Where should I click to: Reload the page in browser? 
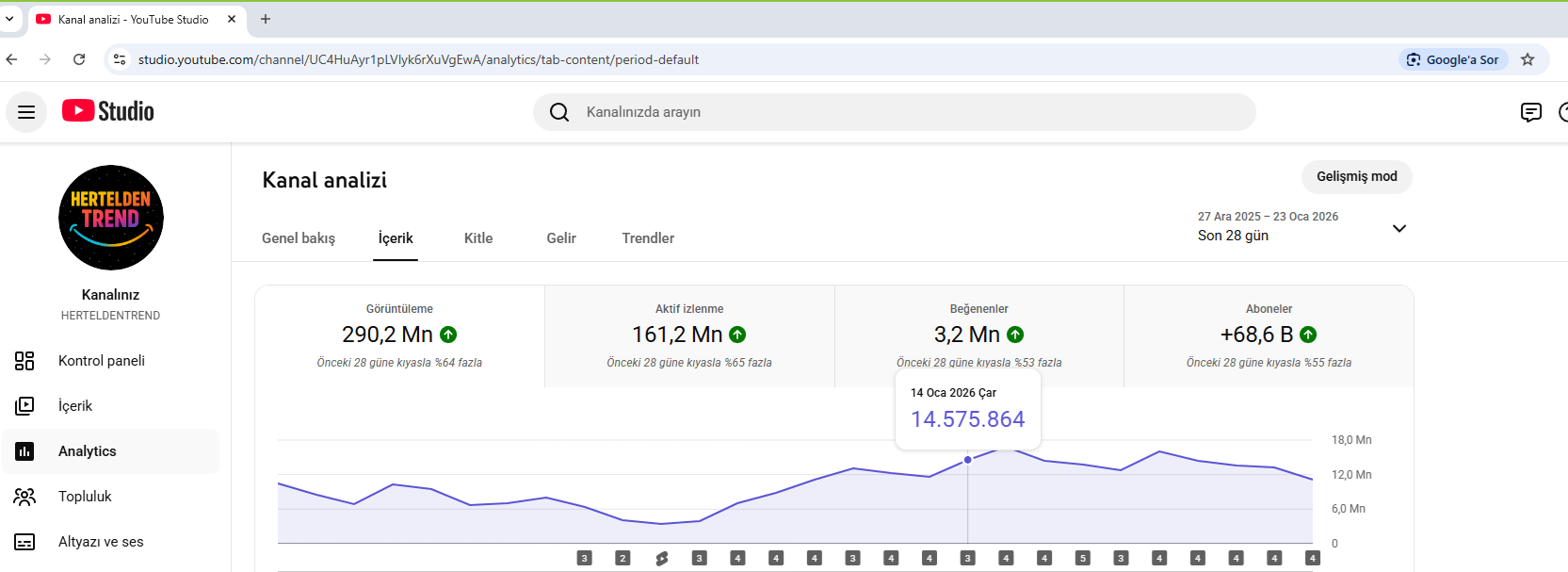point(79,59)
